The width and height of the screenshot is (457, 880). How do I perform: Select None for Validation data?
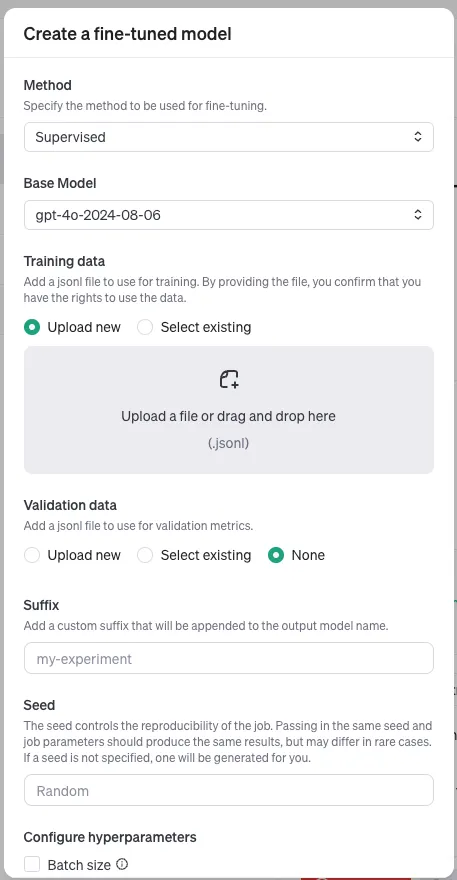pyautogui.click(x=276, y=556)
